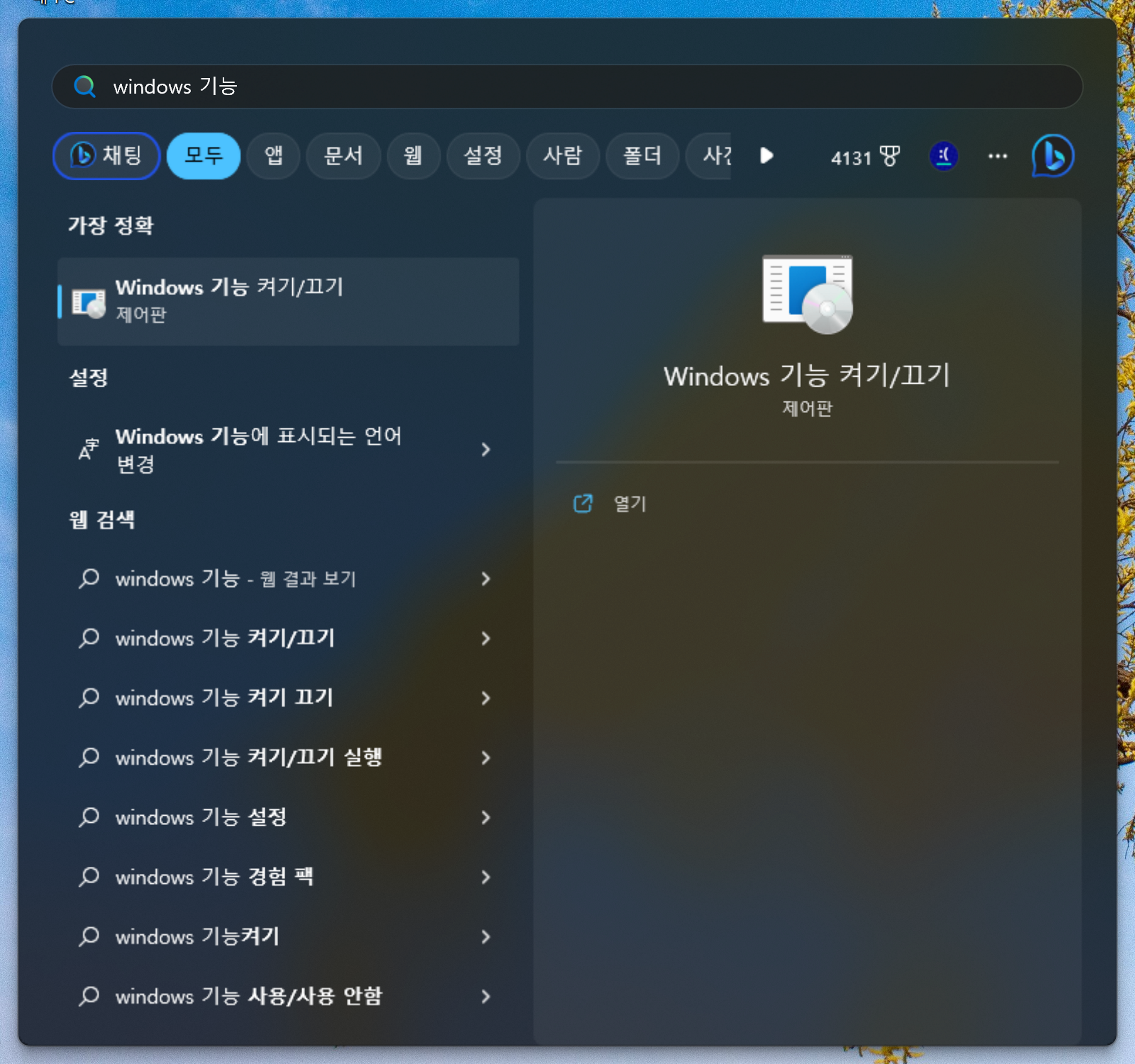Click the search magnifier icon in search box
Viewport: 1135px width, 1064px height.
(x=84, y=87)
